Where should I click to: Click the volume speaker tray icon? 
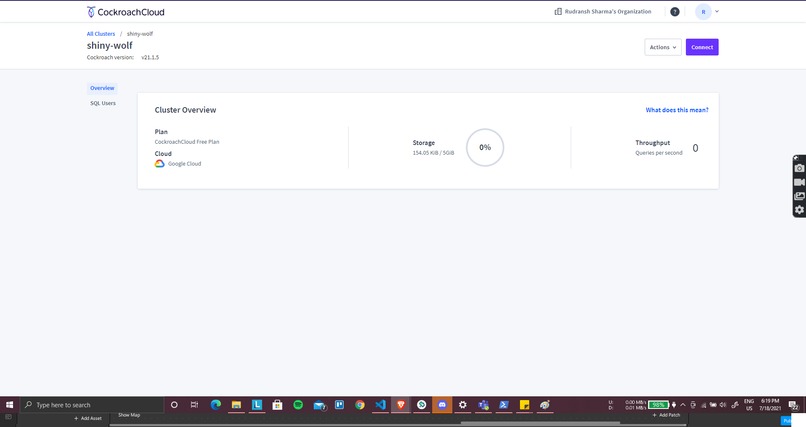coord(723,405)
